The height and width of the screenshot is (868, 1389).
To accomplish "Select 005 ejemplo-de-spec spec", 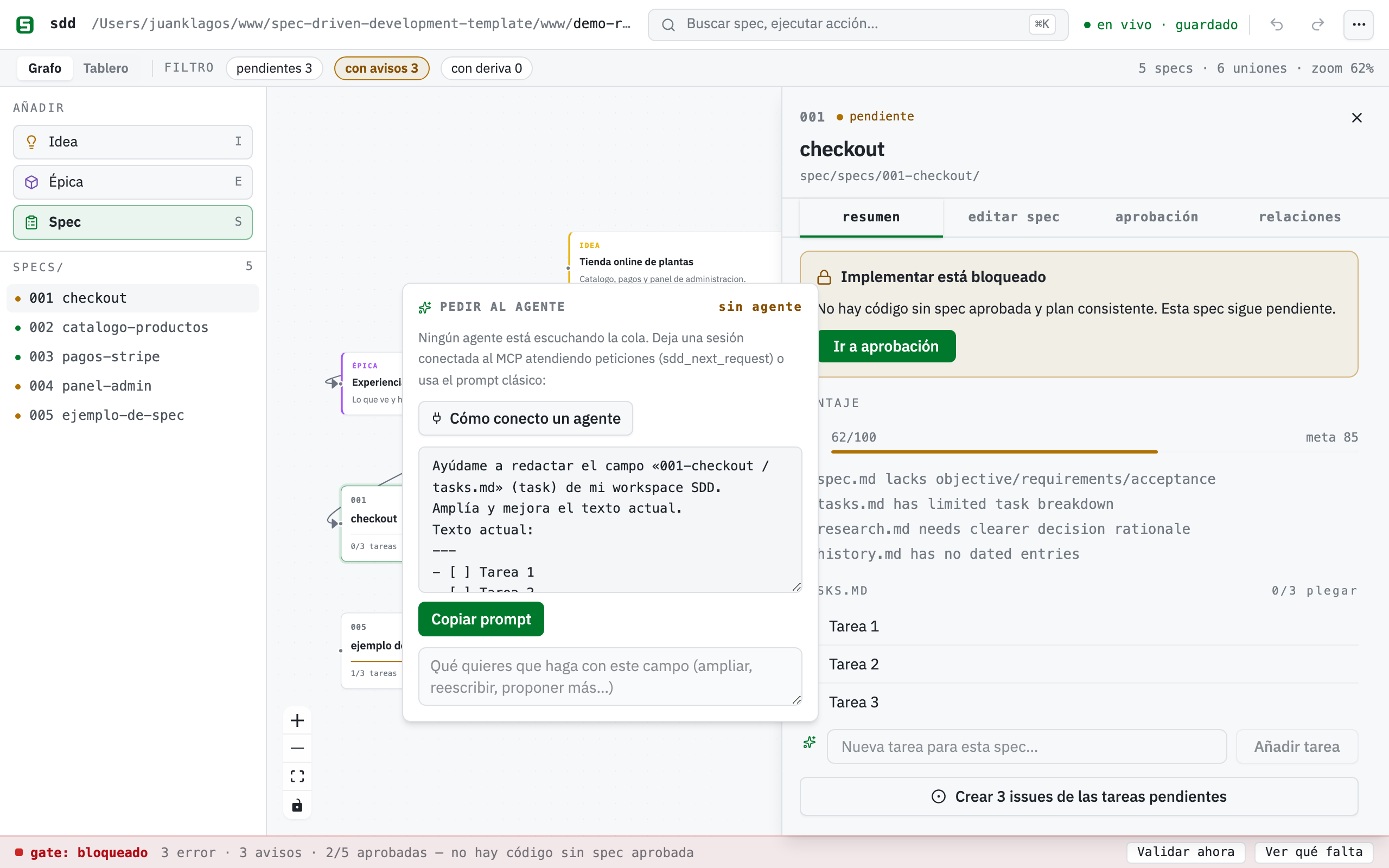I will point(132,415).
